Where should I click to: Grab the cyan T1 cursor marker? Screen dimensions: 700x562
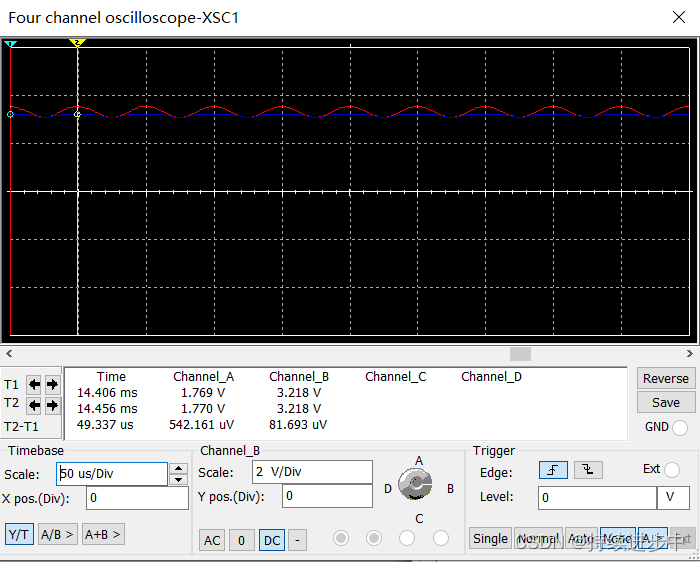(x=10, y=43)
